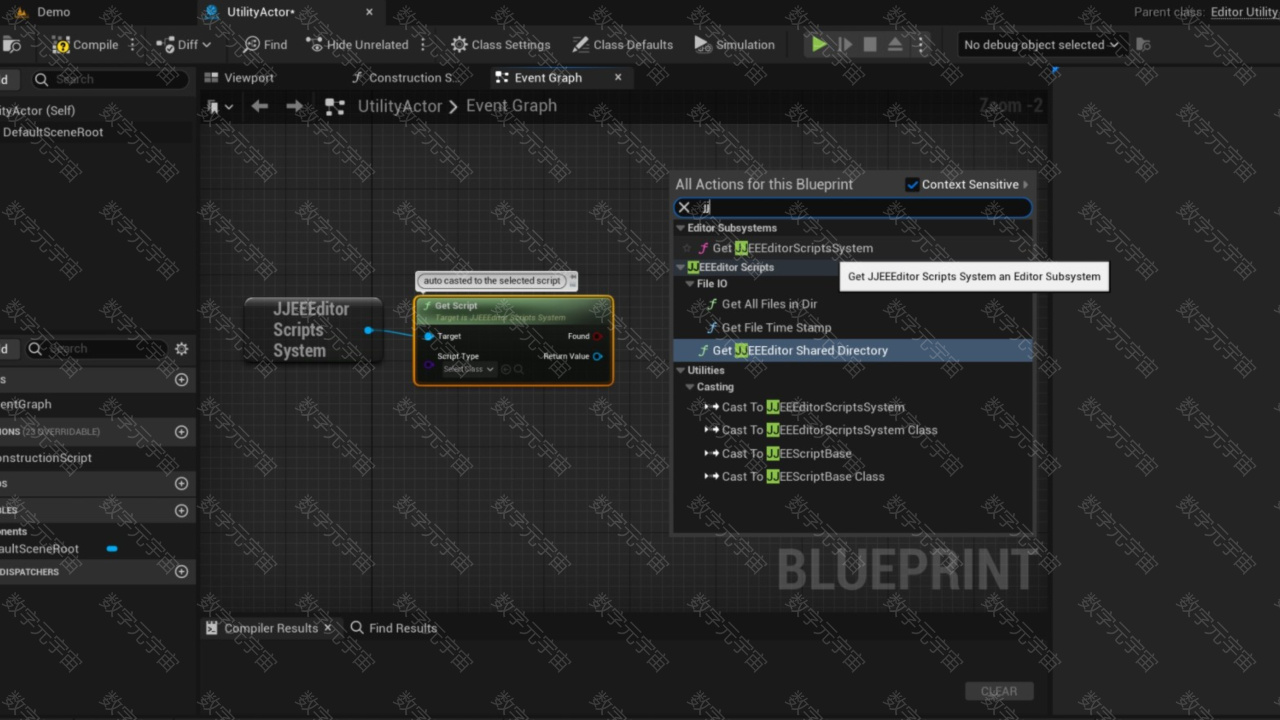Click the UtilityActor breadcrumb
This screenshot has width=1280, height=720.
[x=400, y=106]
